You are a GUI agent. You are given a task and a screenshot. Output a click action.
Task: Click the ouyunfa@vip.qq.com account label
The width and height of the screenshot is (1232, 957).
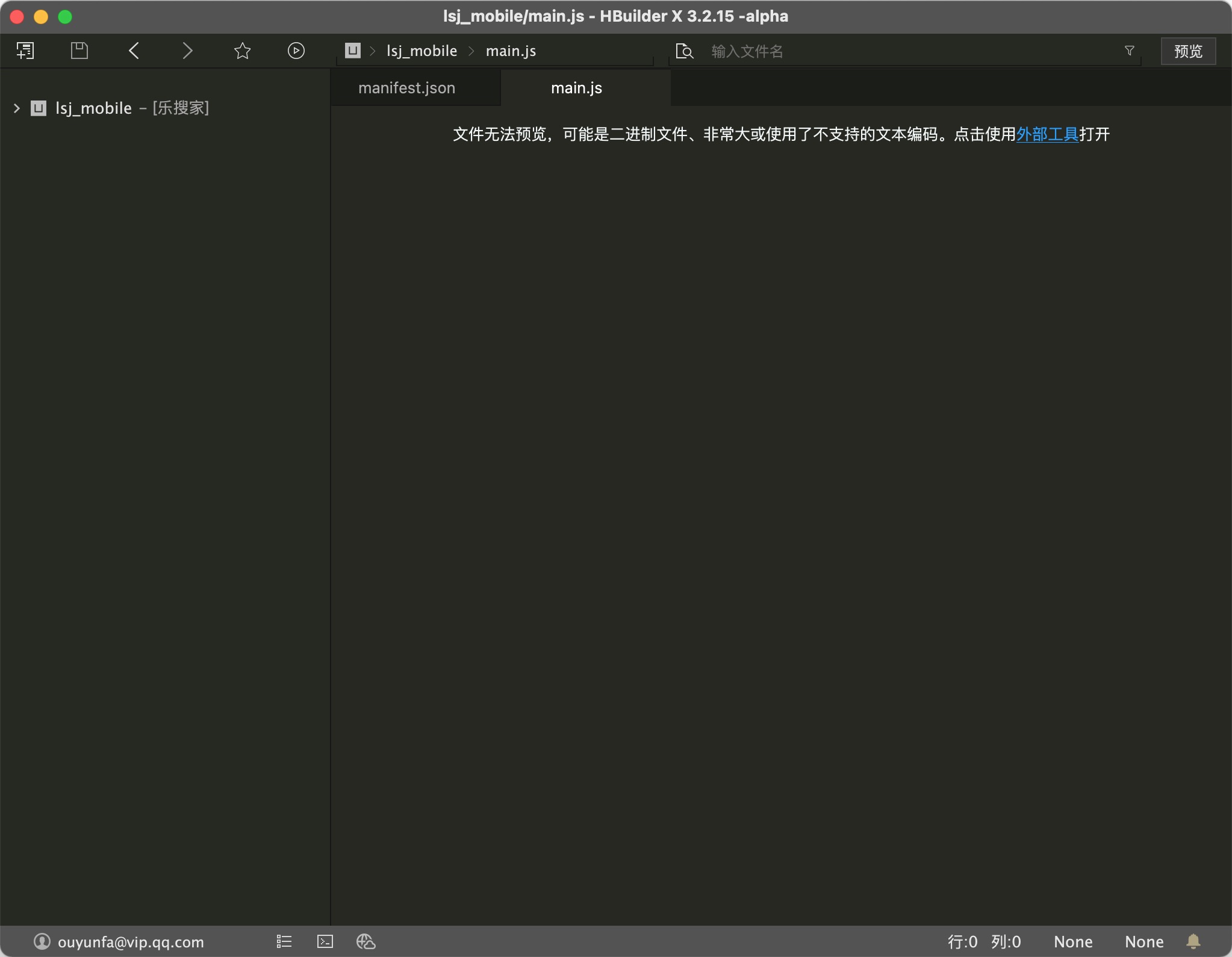[x=131, y=942]
